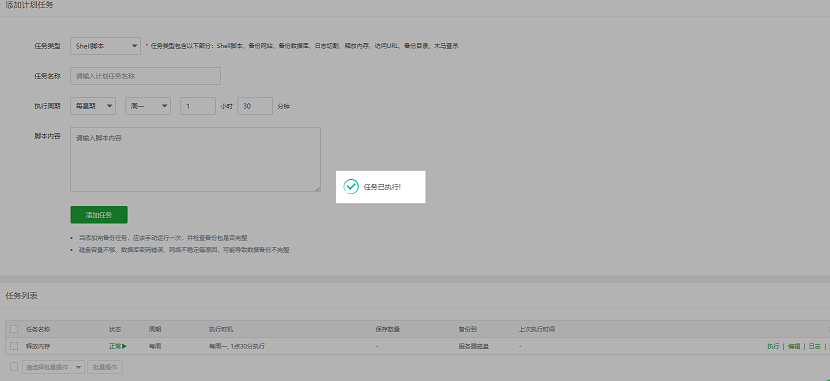
Task: Click the 任务列表 section heading
Action: [21, 296]
